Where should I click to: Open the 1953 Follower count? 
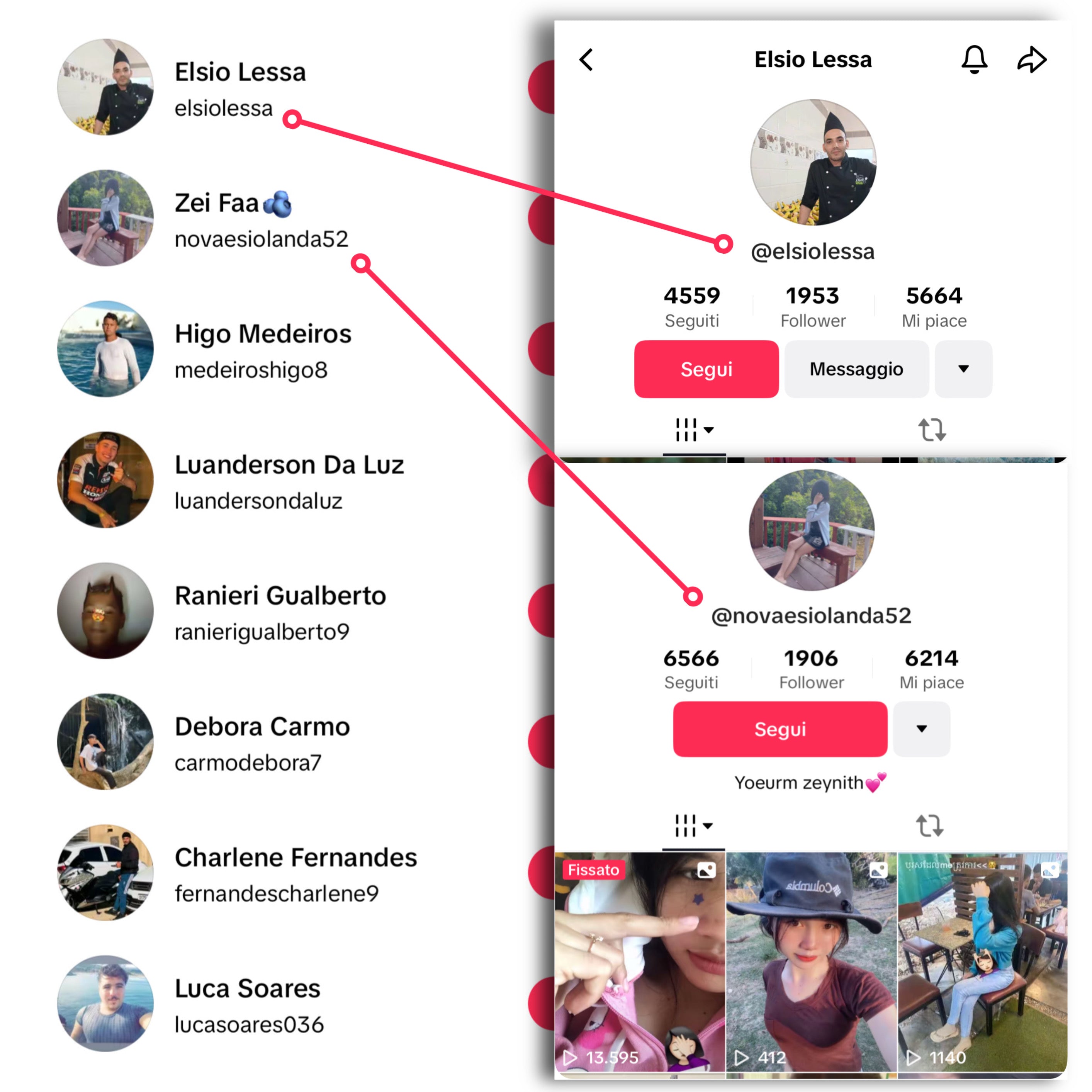pyautogui.click(x=813, y=307)
